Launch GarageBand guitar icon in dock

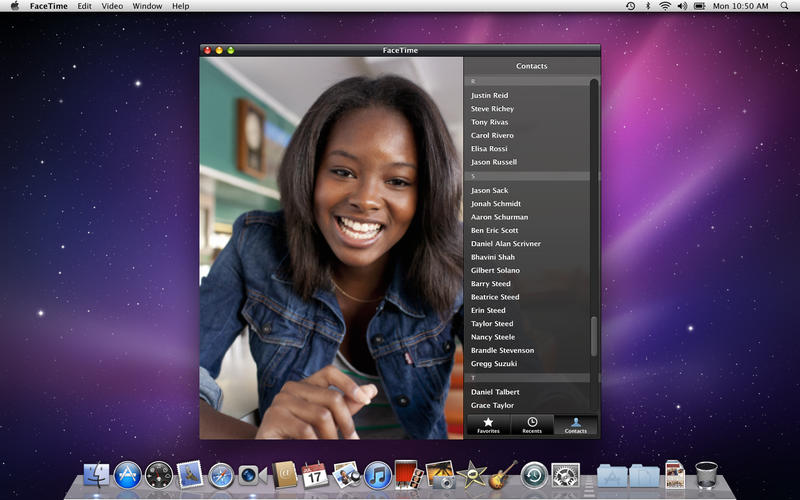click(503, 474)
